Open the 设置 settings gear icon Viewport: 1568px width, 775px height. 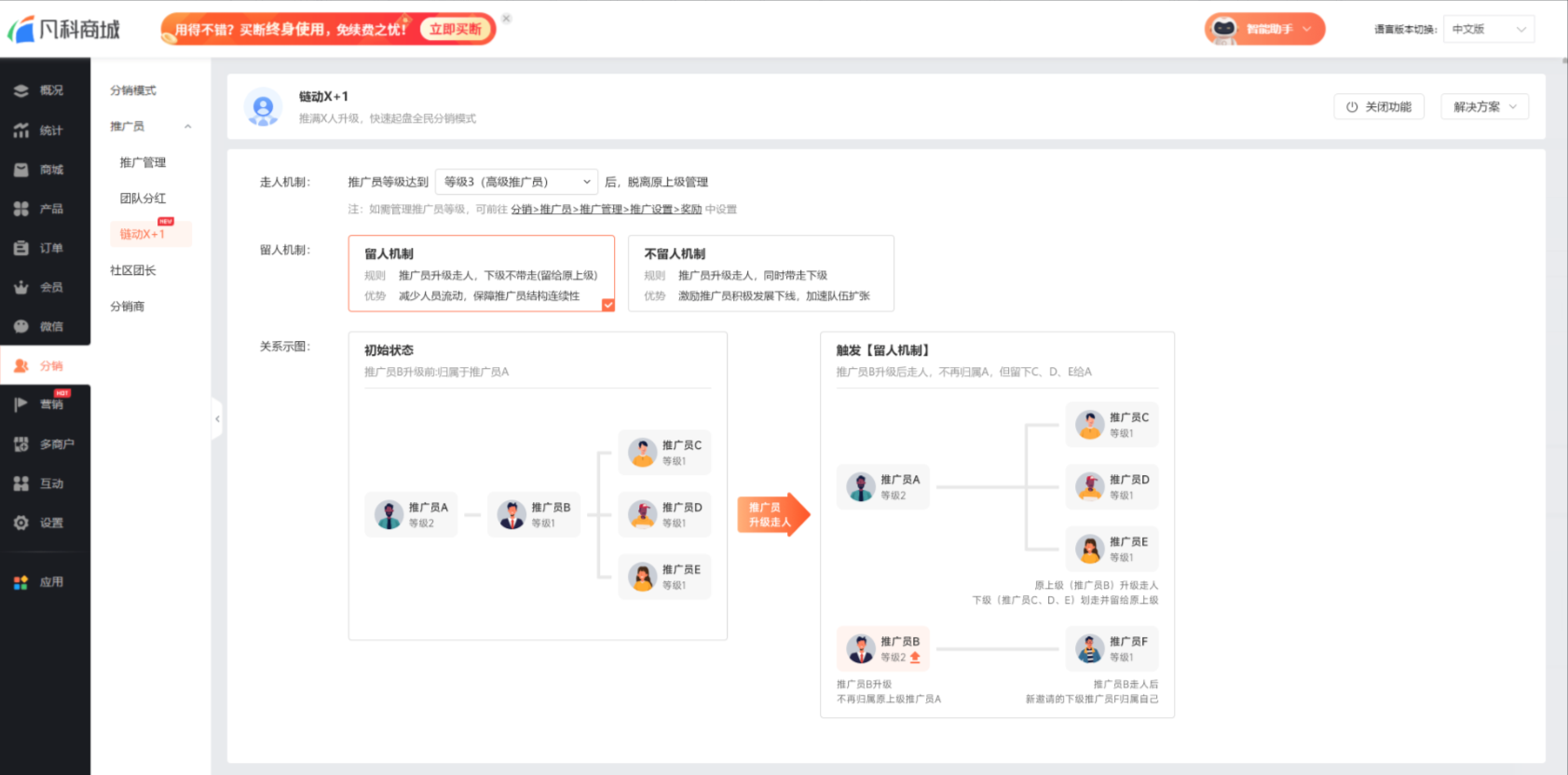[x=20, y=523]
